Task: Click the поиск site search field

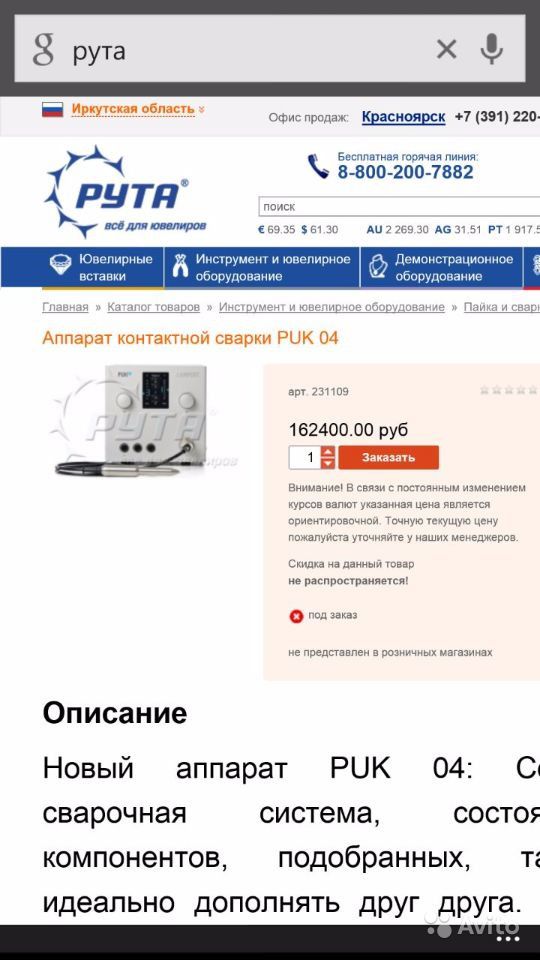Action: point(399,206)
